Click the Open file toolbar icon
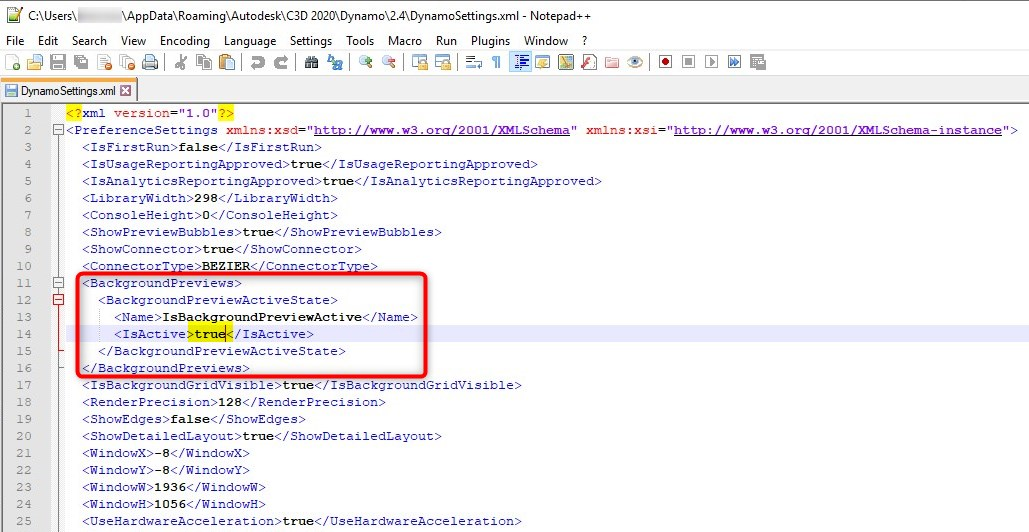This screenshot has height=532, width=1029. pos(35,62)
